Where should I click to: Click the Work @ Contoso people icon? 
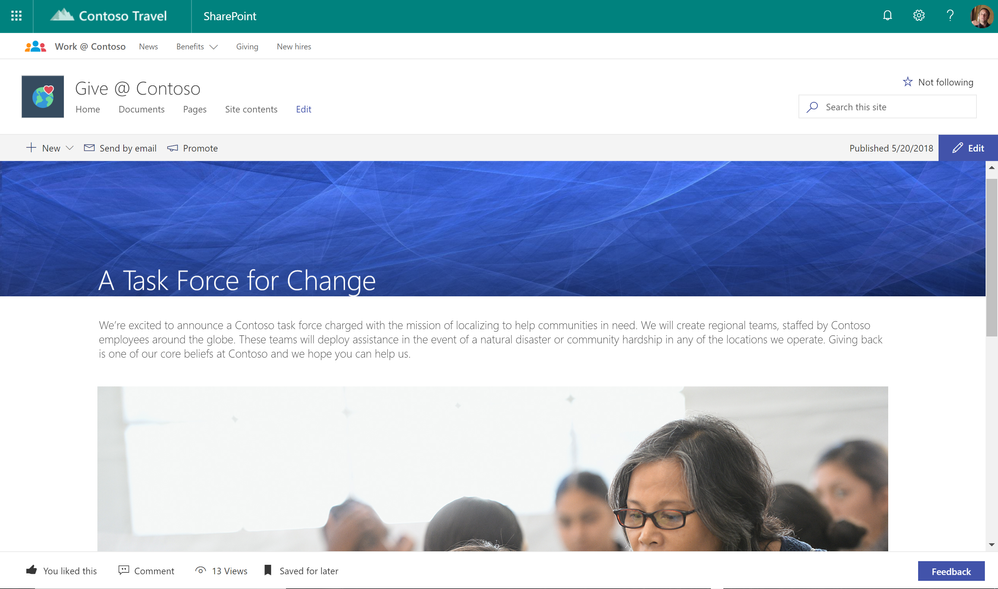36,46
